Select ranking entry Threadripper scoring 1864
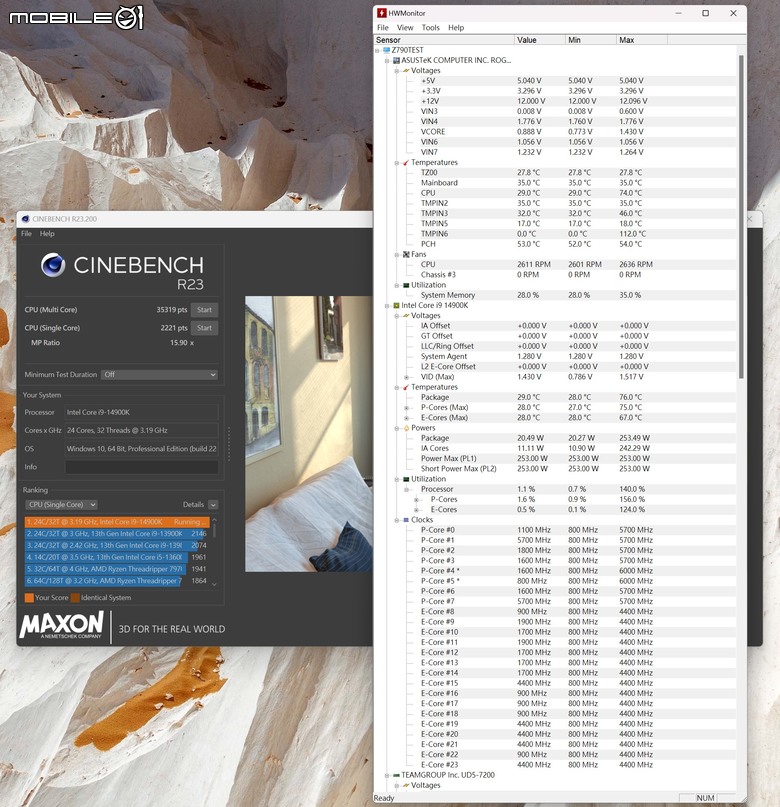Viewport: 780px width, 807px height. tap(117, 581)
